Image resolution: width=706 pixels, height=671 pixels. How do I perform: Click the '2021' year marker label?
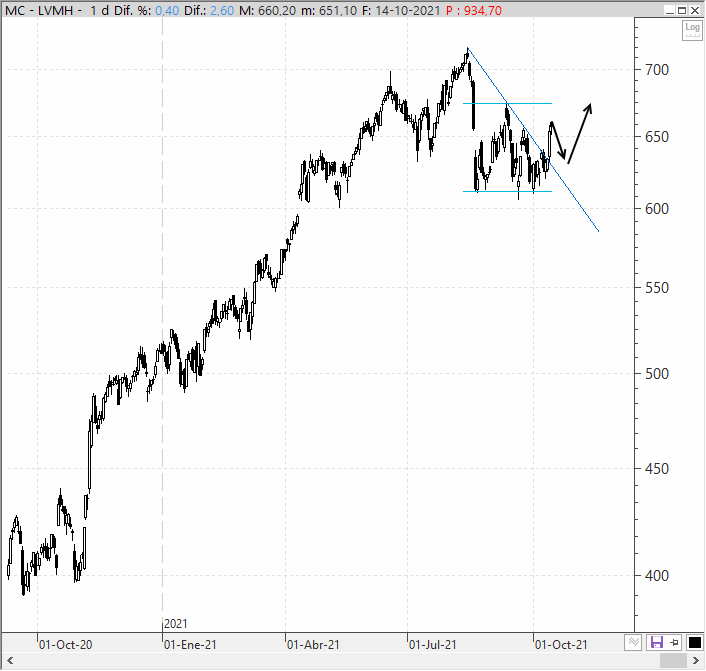pyautogui.click(x=176, y=624)
